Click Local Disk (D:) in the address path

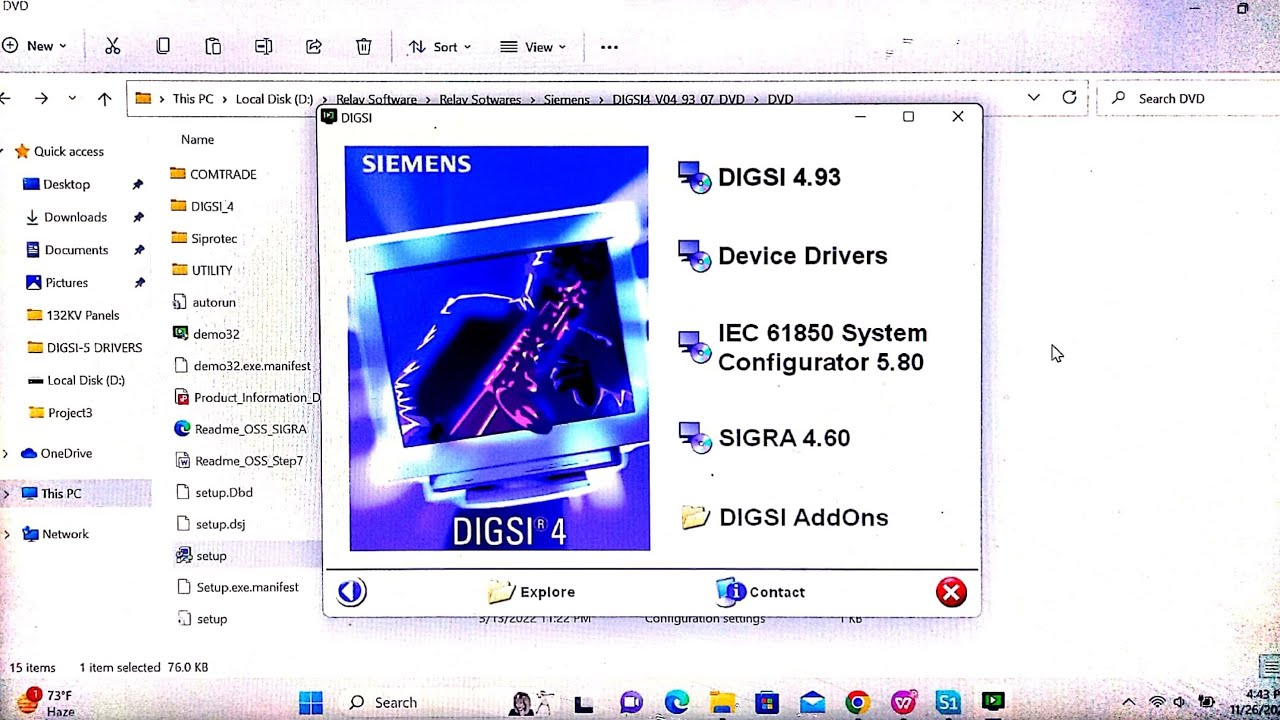click(274, 99)
